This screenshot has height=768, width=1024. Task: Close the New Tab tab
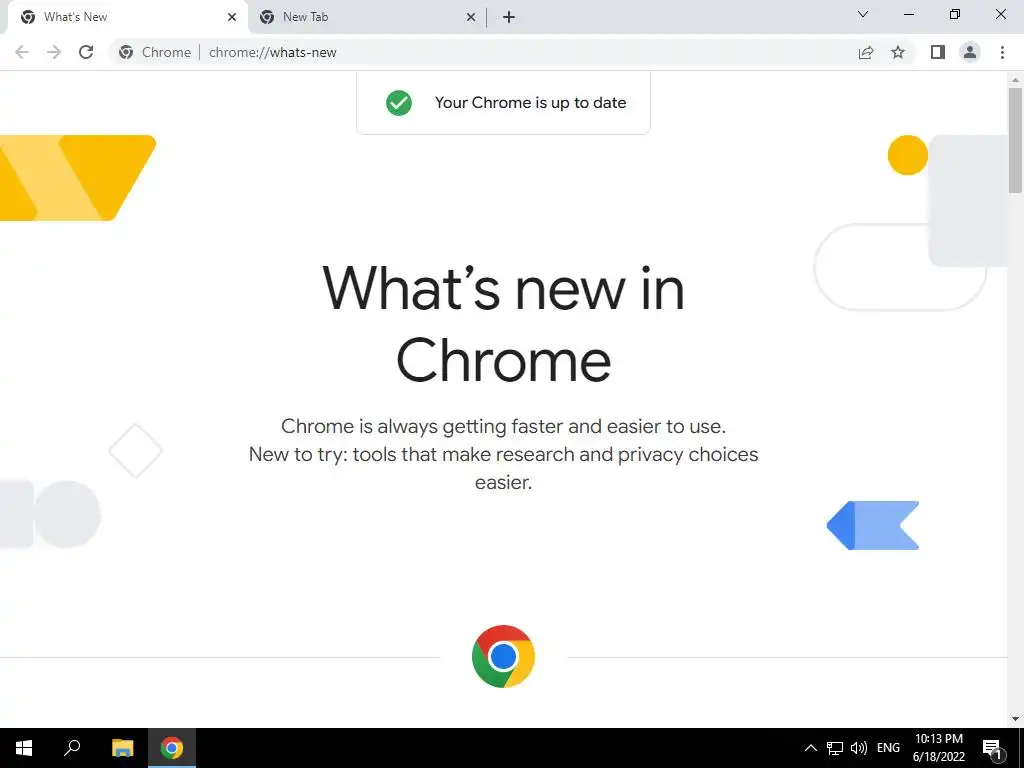point(471,18)
